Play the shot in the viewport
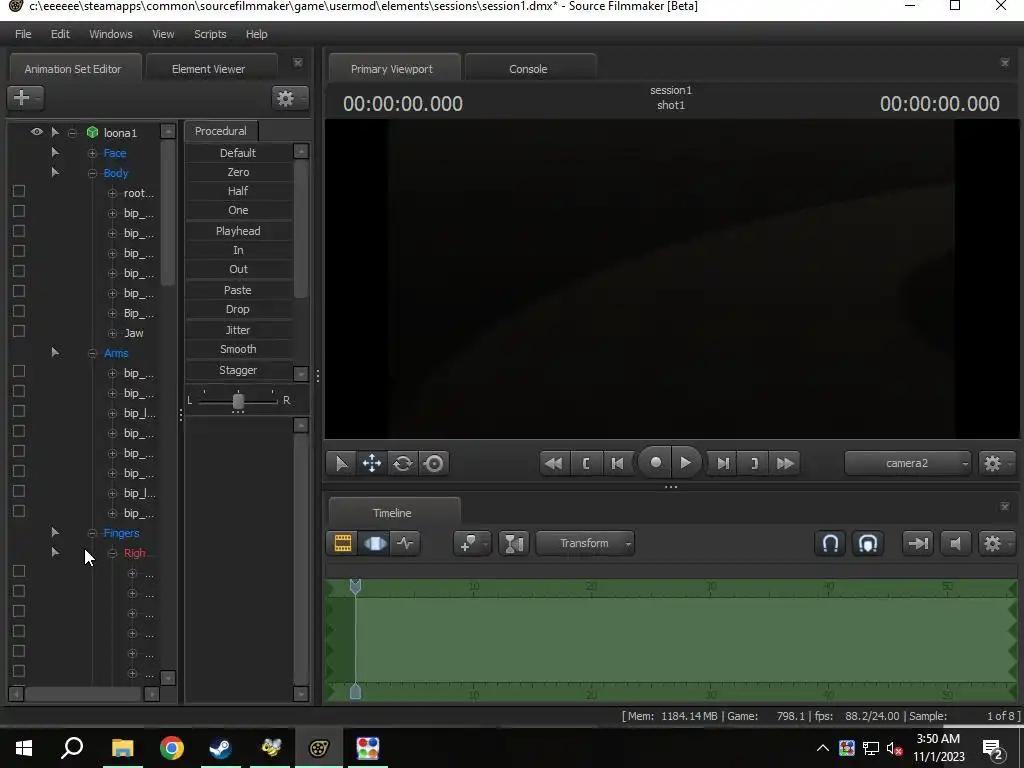 (685, 463)
